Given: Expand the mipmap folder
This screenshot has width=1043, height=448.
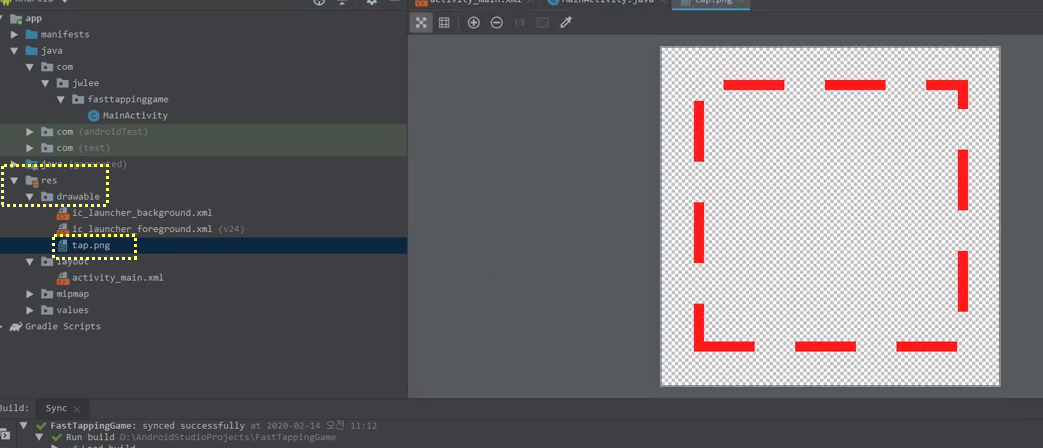Looking at the screenshot, I should pos(30,294).
